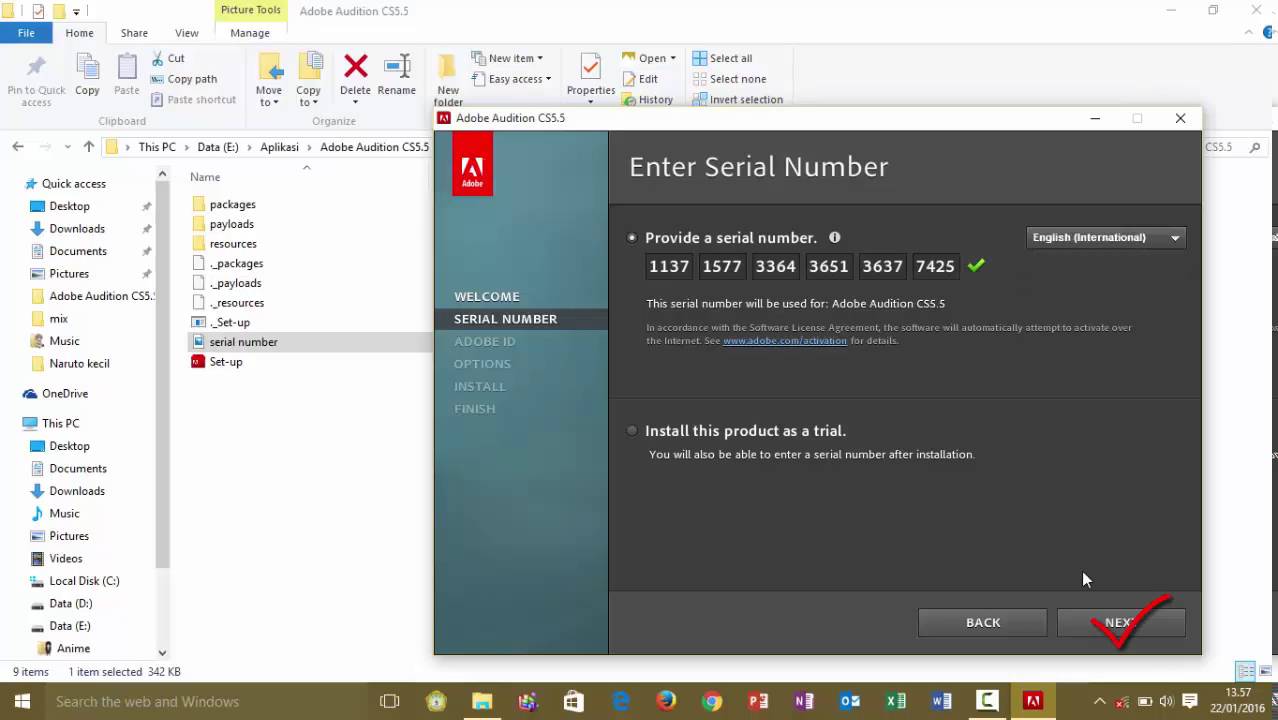Click the red Delete icon in ribbon

(x=355, y=67)
